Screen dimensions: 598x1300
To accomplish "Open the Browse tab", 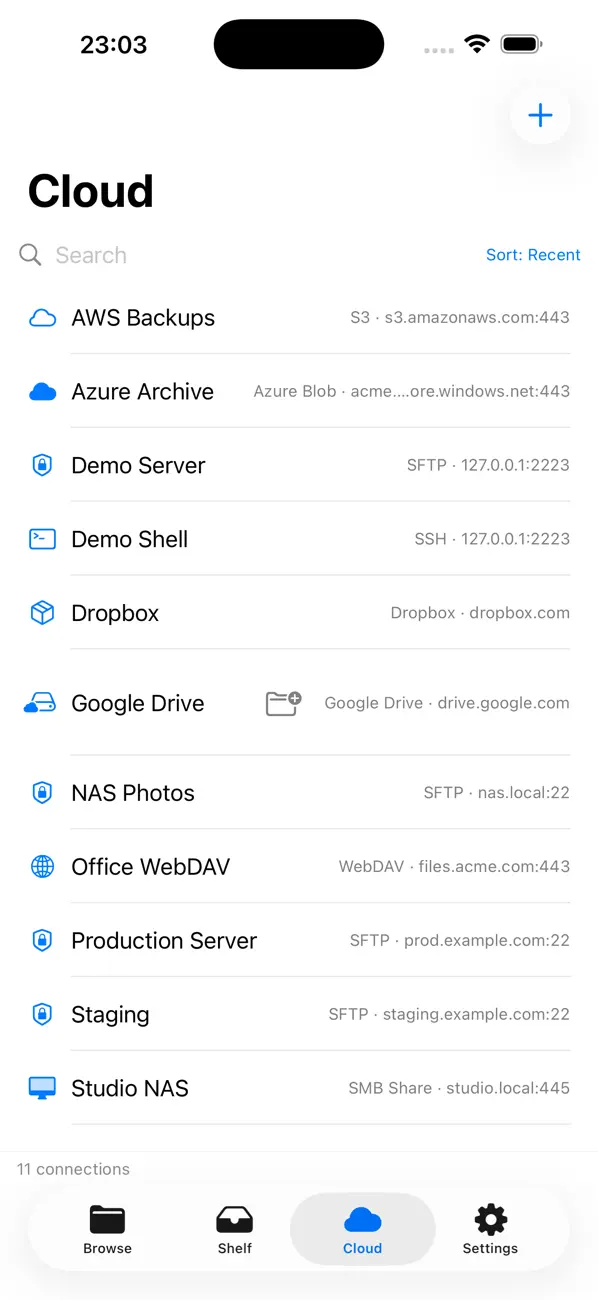I will click(x=107, y=1229).
